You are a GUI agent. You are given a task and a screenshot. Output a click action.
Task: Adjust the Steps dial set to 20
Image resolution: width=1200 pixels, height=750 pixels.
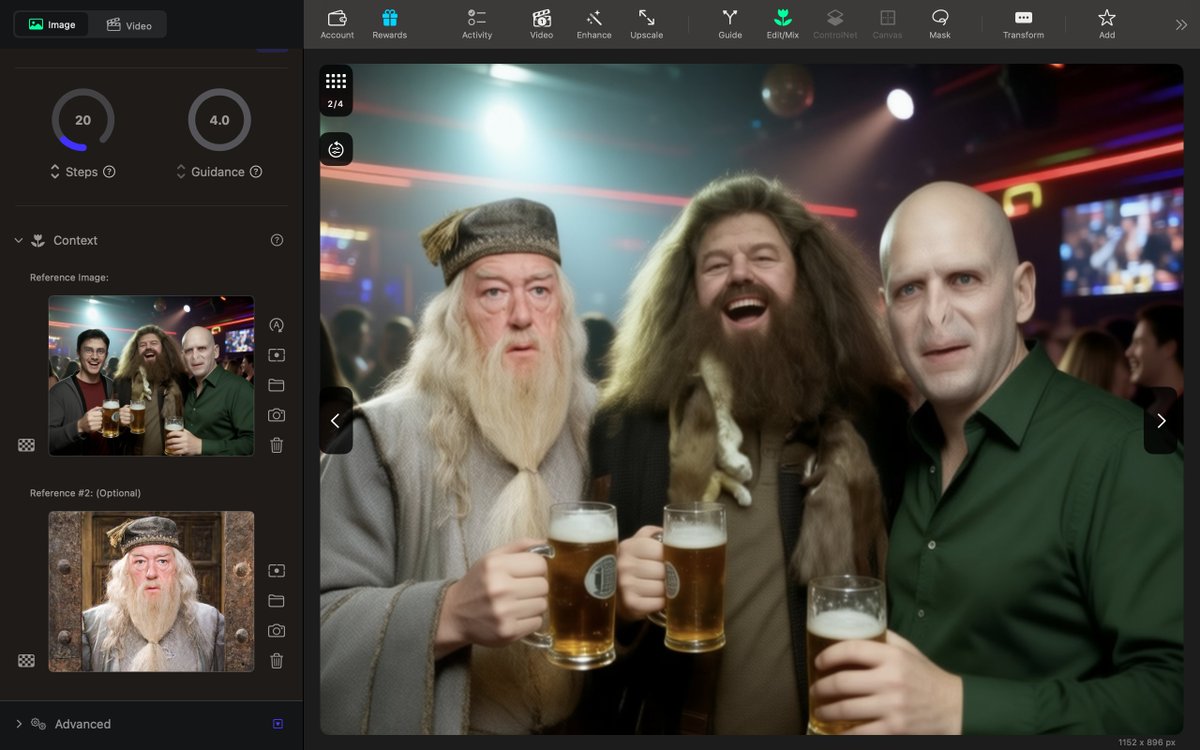tap(83, 120)
